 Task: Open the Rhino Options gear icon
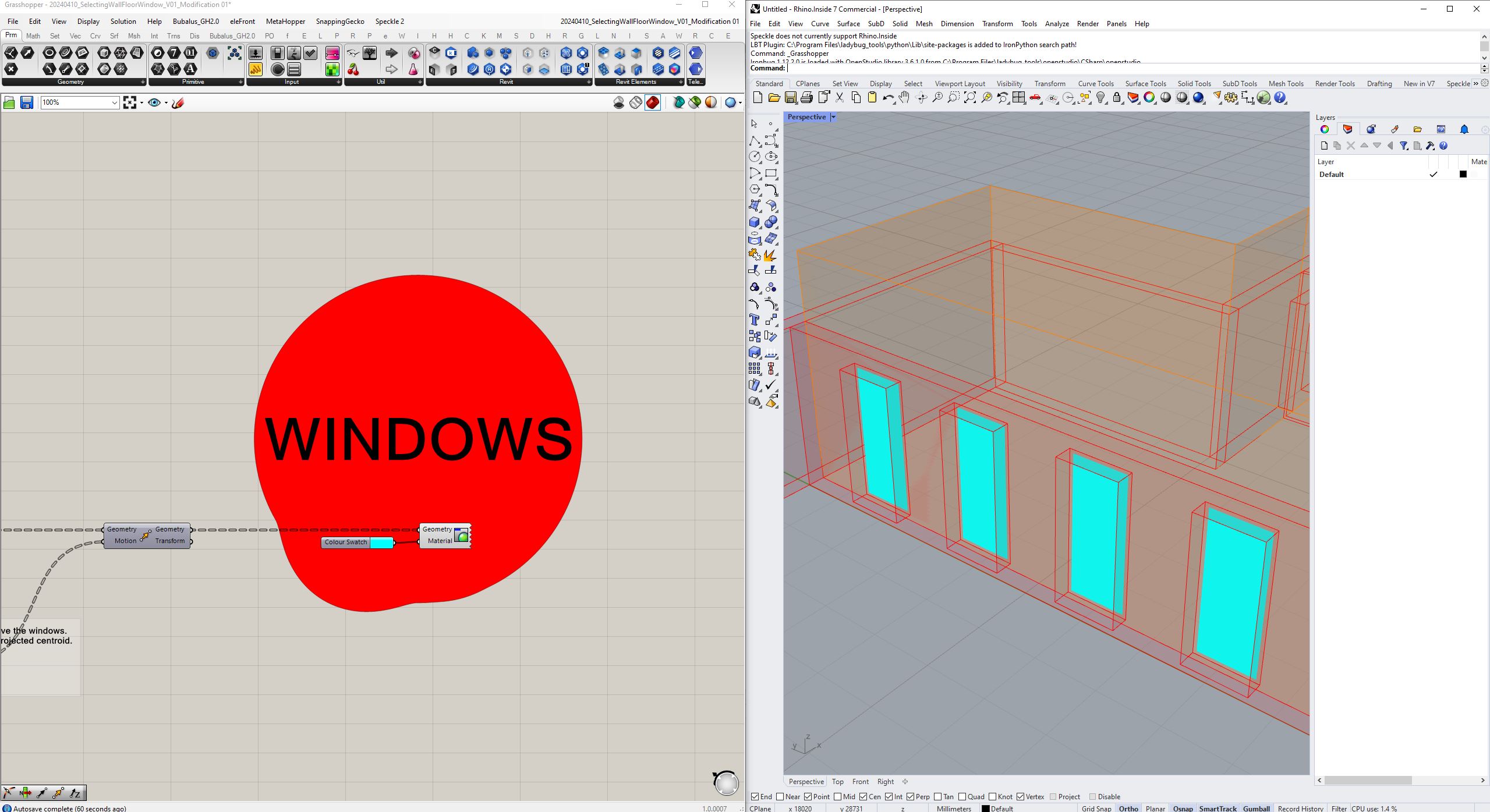click(1231, 98)
